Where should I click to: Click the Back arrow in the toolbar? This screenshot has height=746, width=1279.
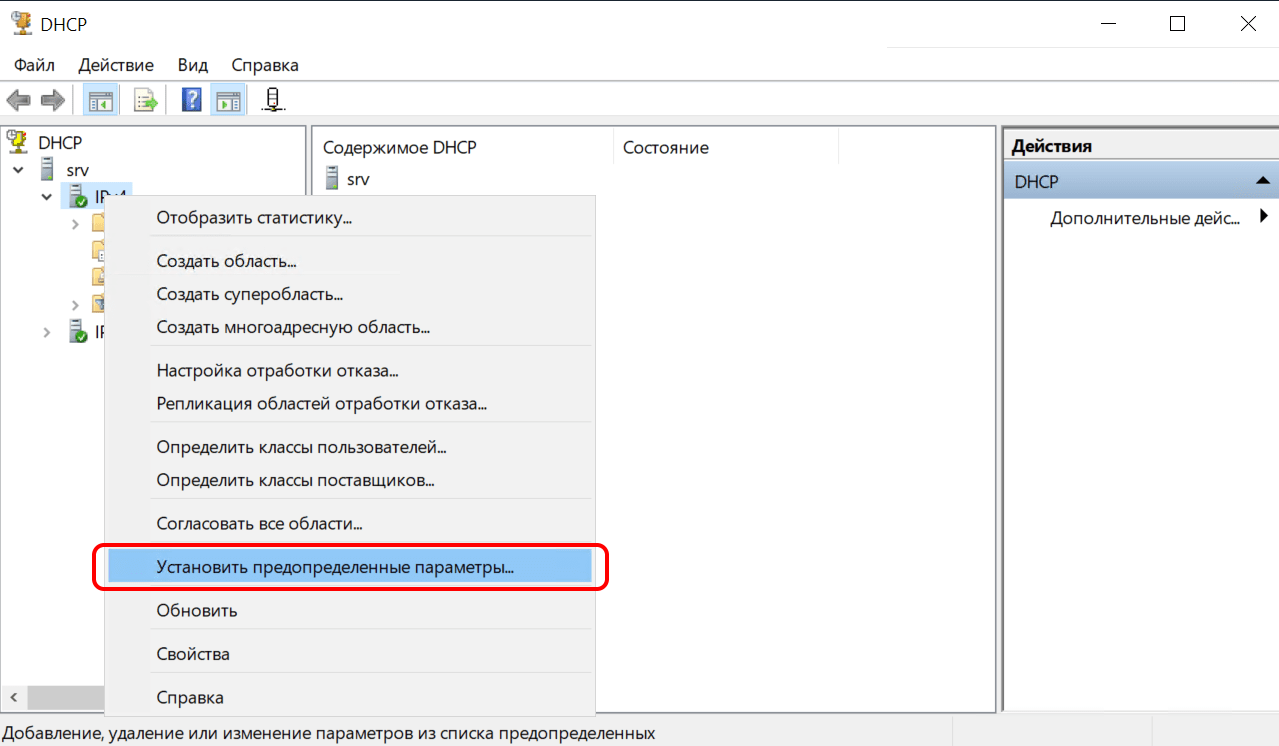tap(19, 100)
